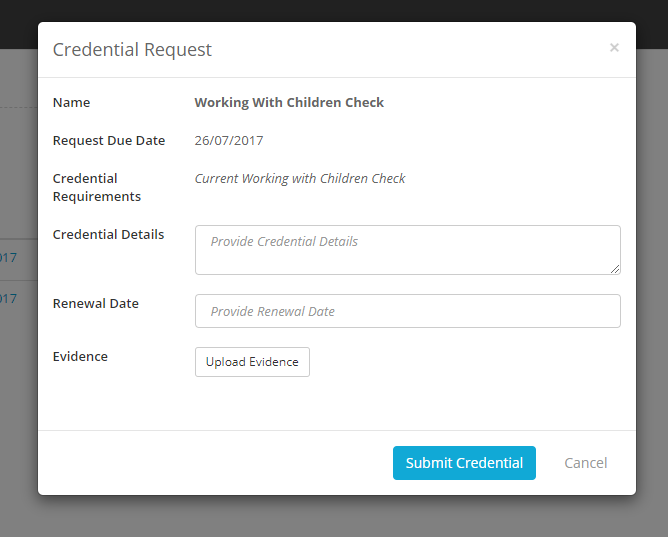Select the 26/07/2017 due date value
Image resolution: width=668 pixels, height=537 pixels.
point(229,140)
